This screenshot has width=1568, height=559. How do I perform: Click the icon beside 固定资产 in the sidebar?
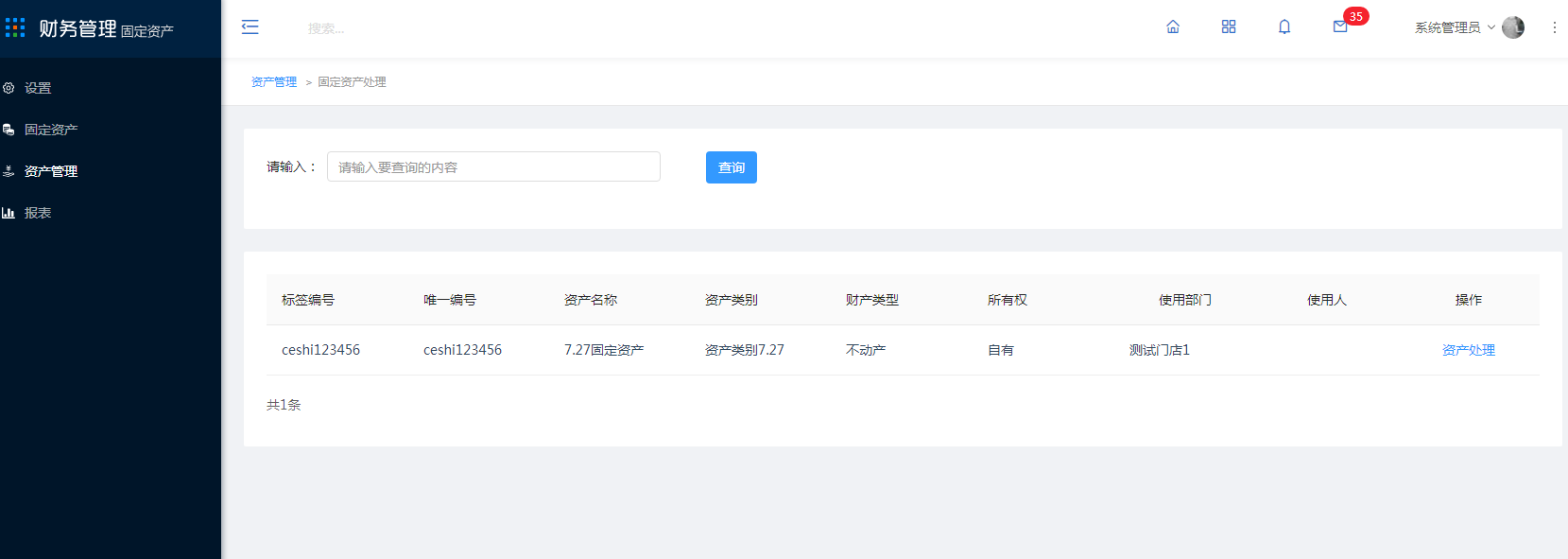[9, 130]
